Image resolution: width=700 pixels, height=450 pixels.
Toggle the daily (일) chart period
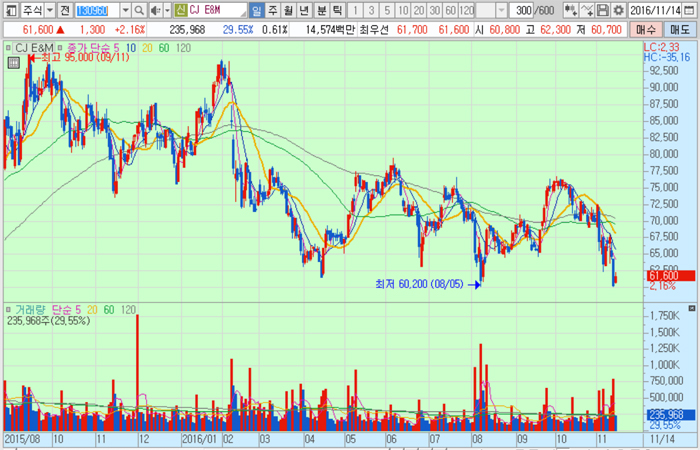(256, 10)
